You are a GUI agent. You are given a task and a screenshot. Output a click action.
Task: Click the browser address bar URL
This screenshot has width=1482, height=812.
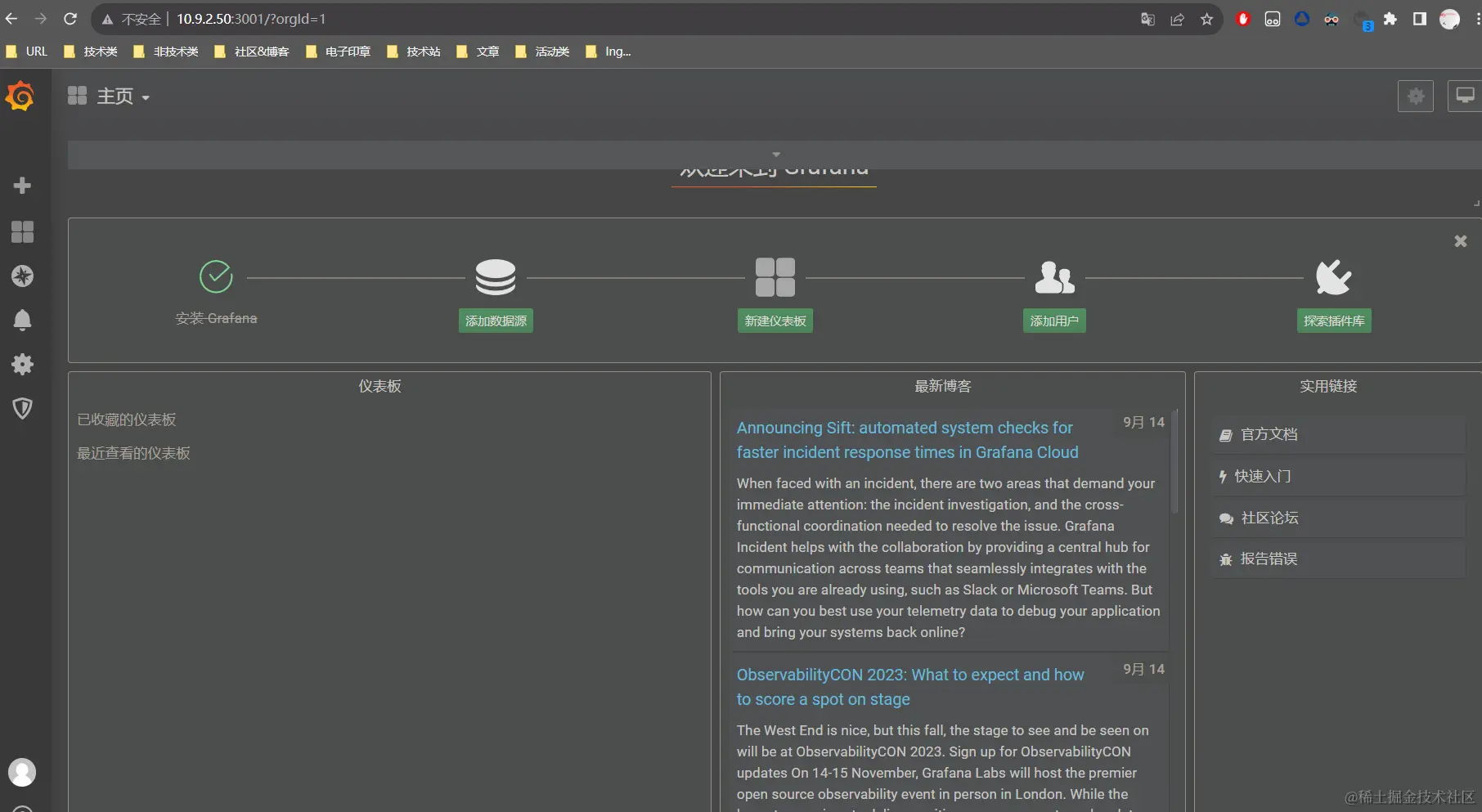coord(251,19)
